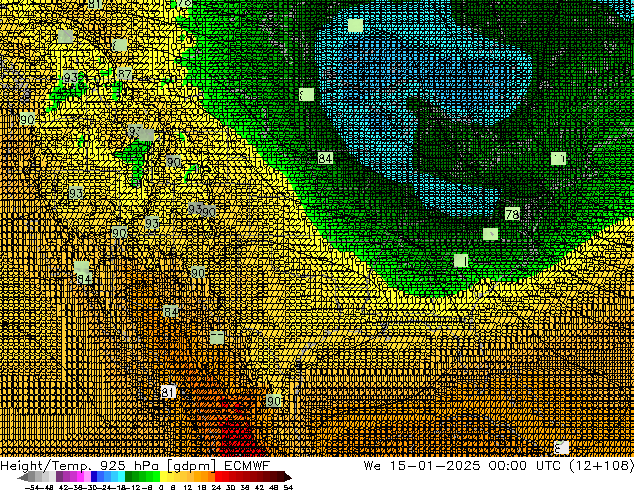The image size is (634, 490).
Task: Click the 'Height/Temp. 925 hPa' chart title
Action: click(x=79, y=466)
